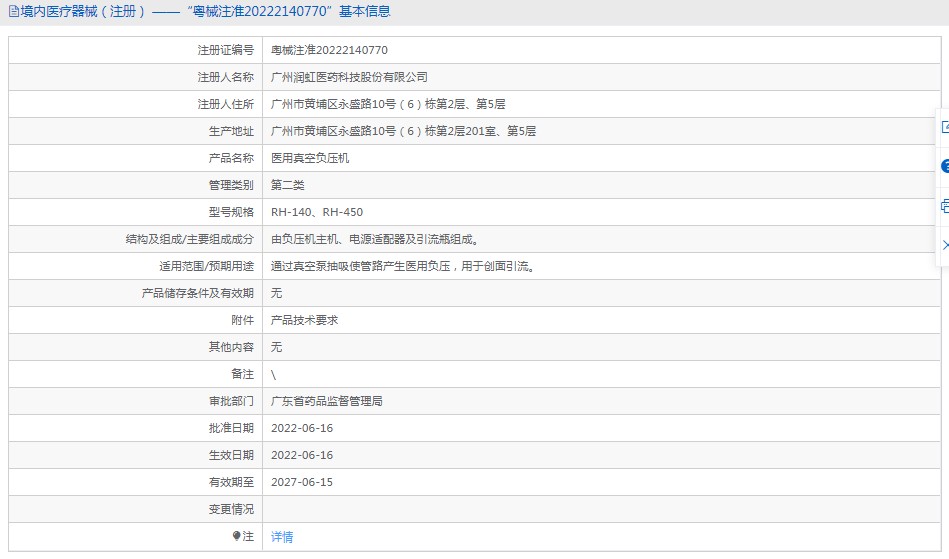This screenshot has height=559, width=949.
Task: Click the backslash value in the 备注 row
Action: [274, 375]
